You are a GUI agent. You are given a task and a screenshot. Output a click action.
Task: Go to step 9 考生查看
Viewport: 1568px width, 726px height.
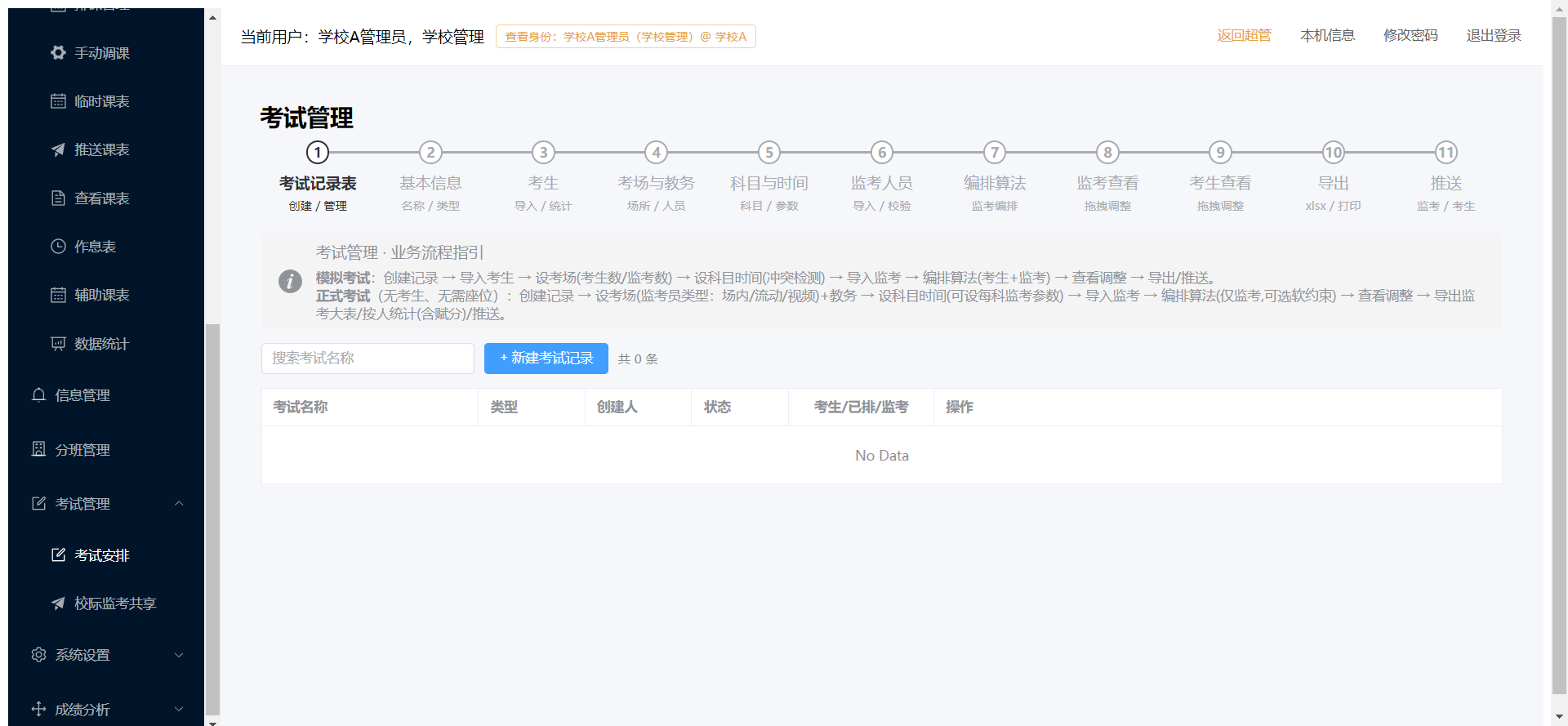tap(1220, 176)
